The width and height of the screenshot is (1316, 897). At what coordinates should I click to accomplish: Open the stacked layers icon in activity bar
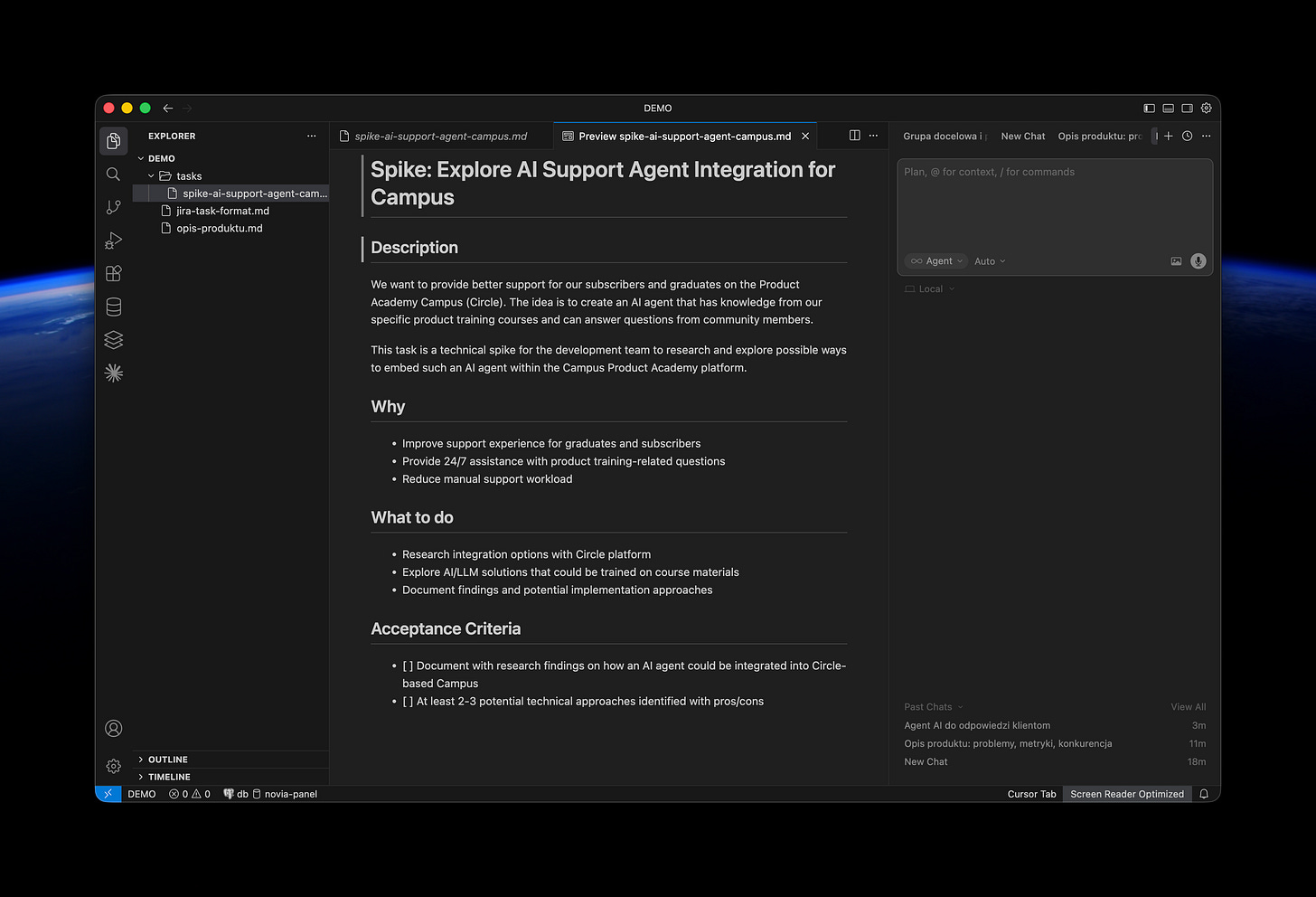pyautogui.click(x=114, y=340)
